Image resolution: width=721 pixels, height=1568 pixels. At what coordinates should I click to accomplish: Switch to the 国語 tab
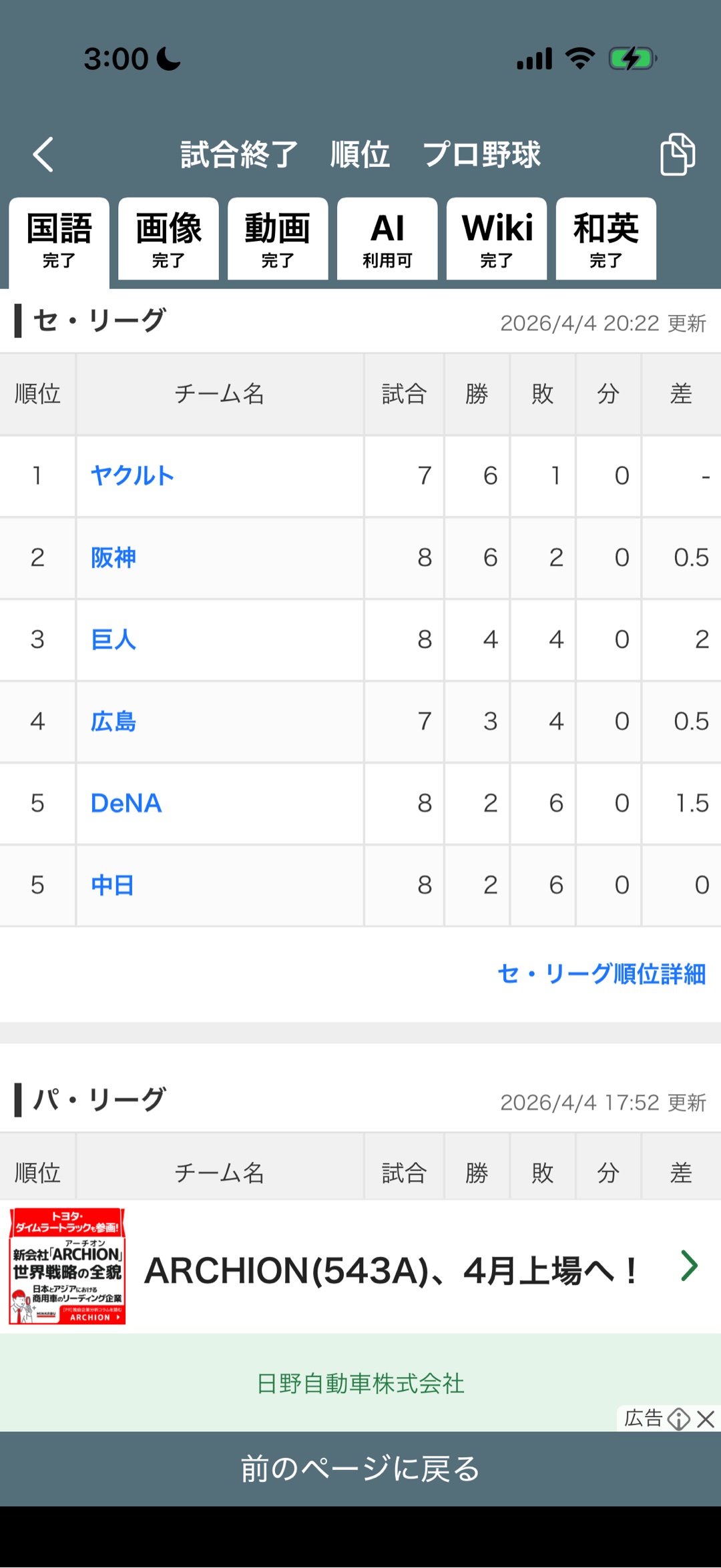[59, 239]
